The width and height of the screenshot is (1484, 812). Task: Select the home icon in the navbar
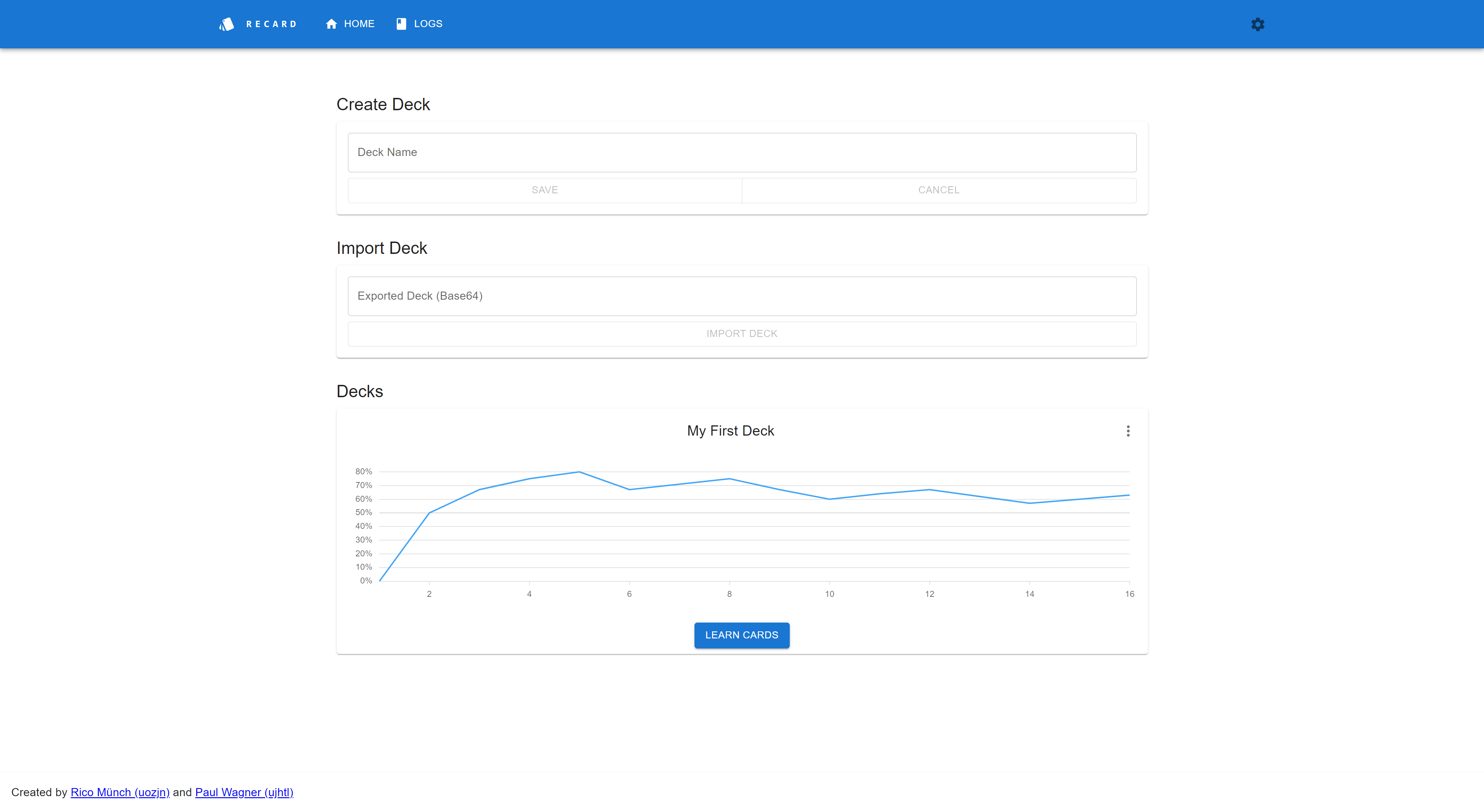[331, 24]
